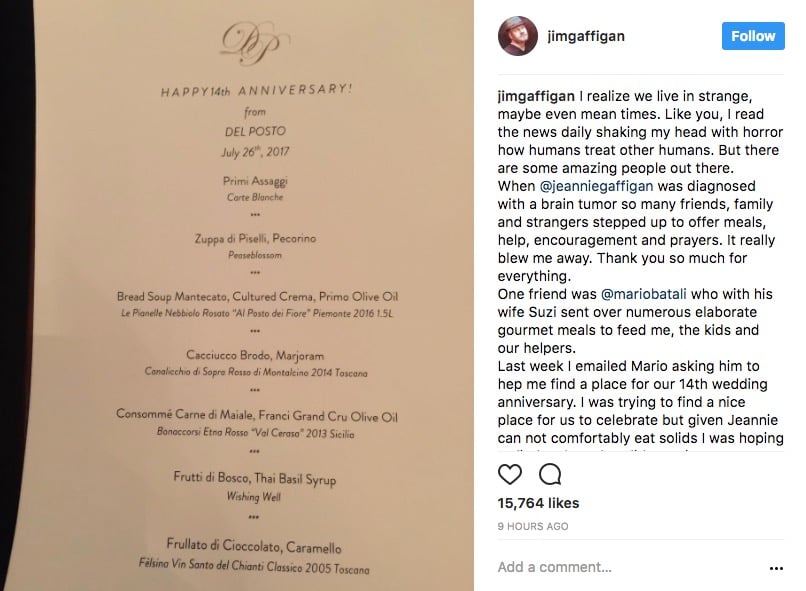Click the DP monogram logo on menu

(255, 43)
